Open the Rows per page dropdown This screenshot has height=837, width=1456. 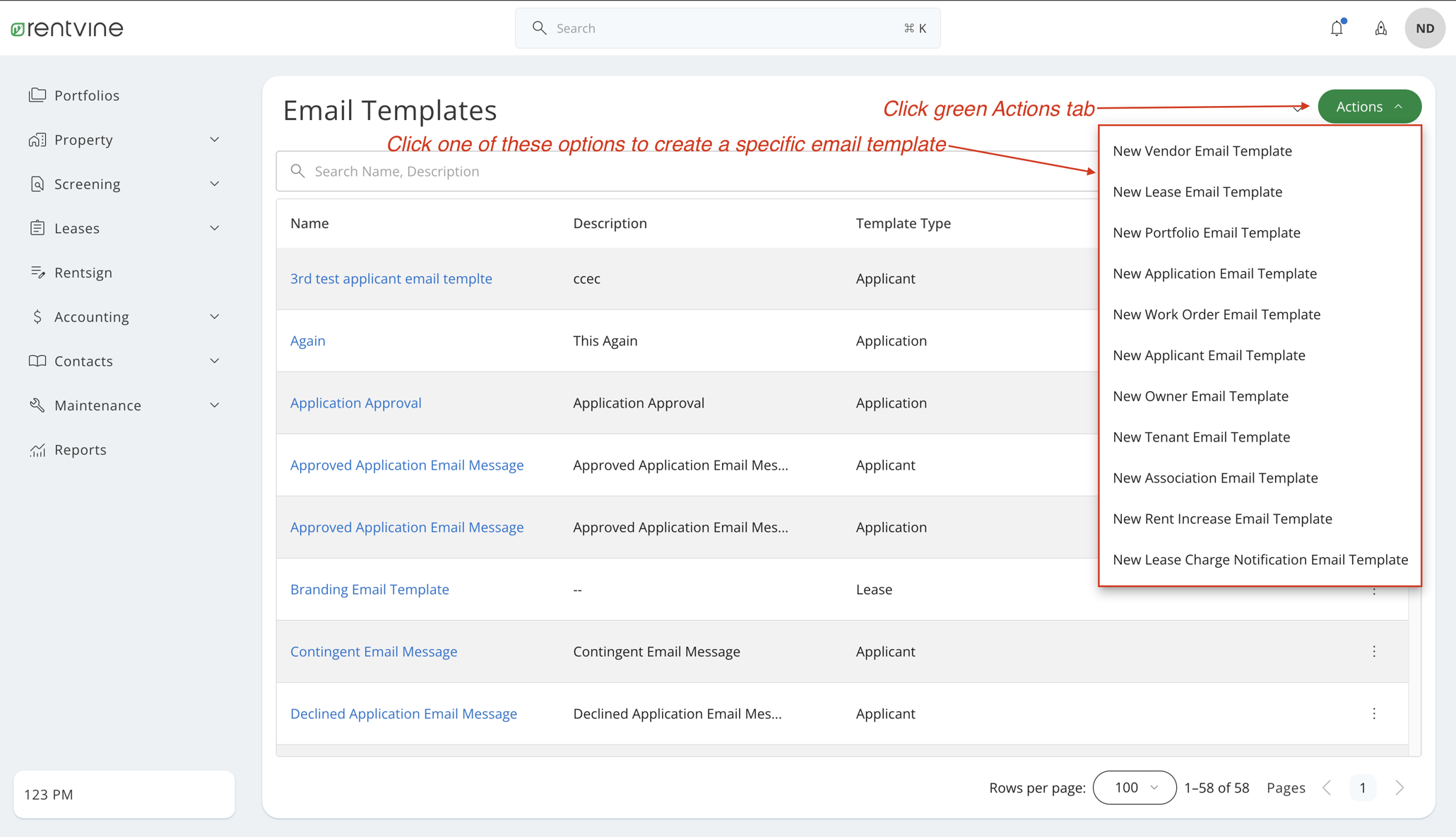click(x=1134, y=788)
